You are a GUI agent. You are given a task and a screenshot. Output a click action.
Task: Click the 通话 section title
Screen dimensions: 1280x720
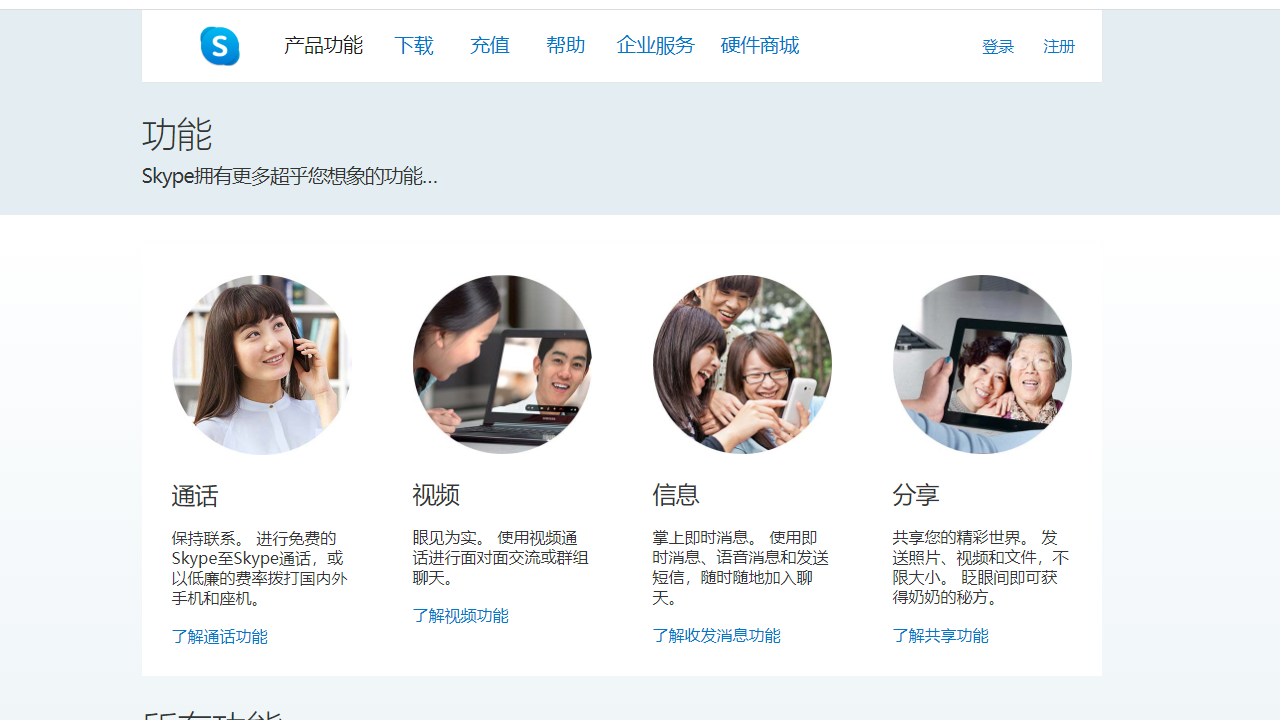(196, 494)
